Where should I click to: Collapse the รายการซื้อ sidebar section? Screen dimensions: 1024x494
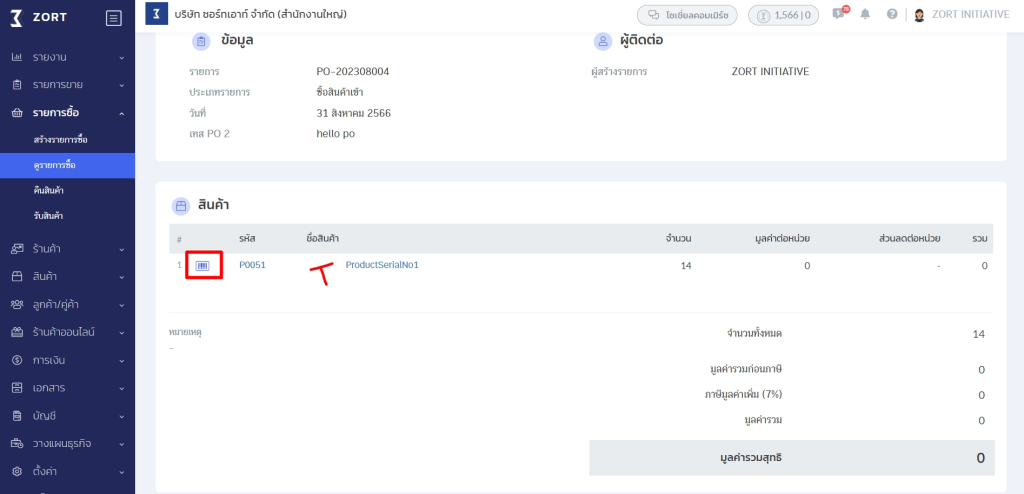[x=67, y=113]
